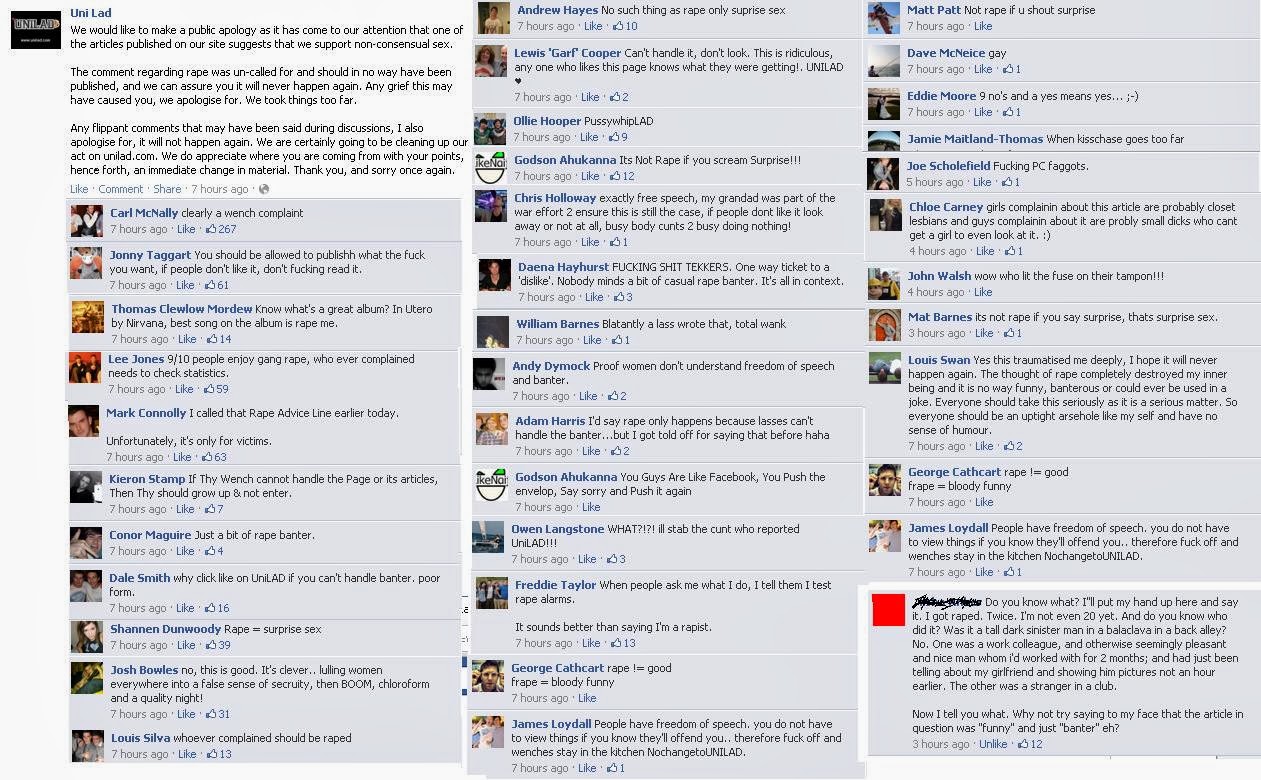Click the post's 7 hours ago timestamp
Screen dimensions: 1261x780
pyautogui.click(x=220, y=189)
